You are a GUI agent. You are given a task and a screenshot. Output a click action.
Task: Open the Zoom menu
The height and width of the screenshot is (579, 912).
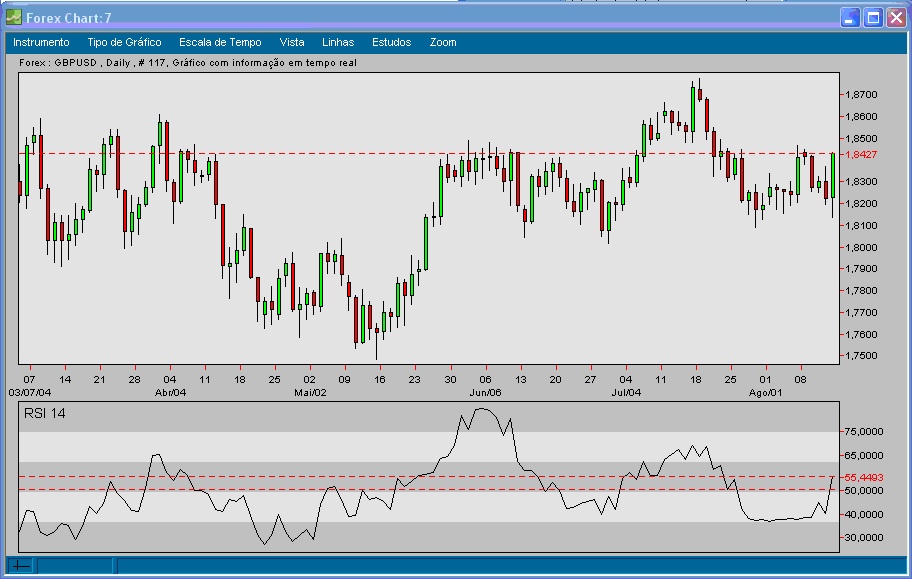[x=441, y=42]
